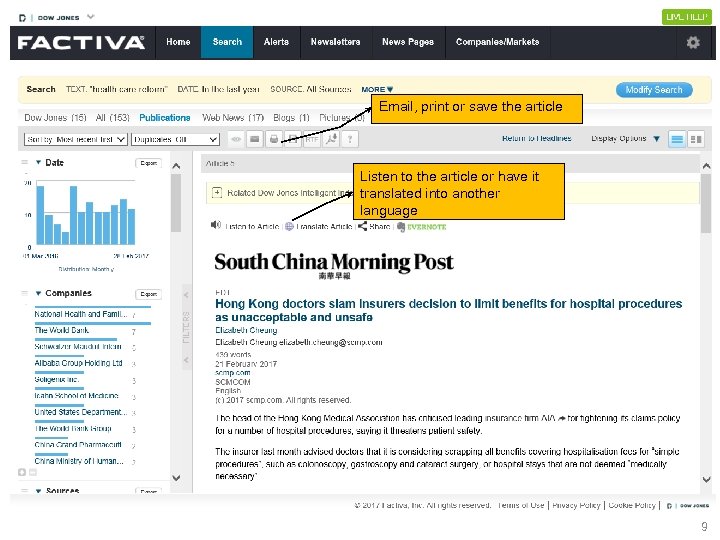
Task: Export the Companies list
Action: [x=149, y=294]
